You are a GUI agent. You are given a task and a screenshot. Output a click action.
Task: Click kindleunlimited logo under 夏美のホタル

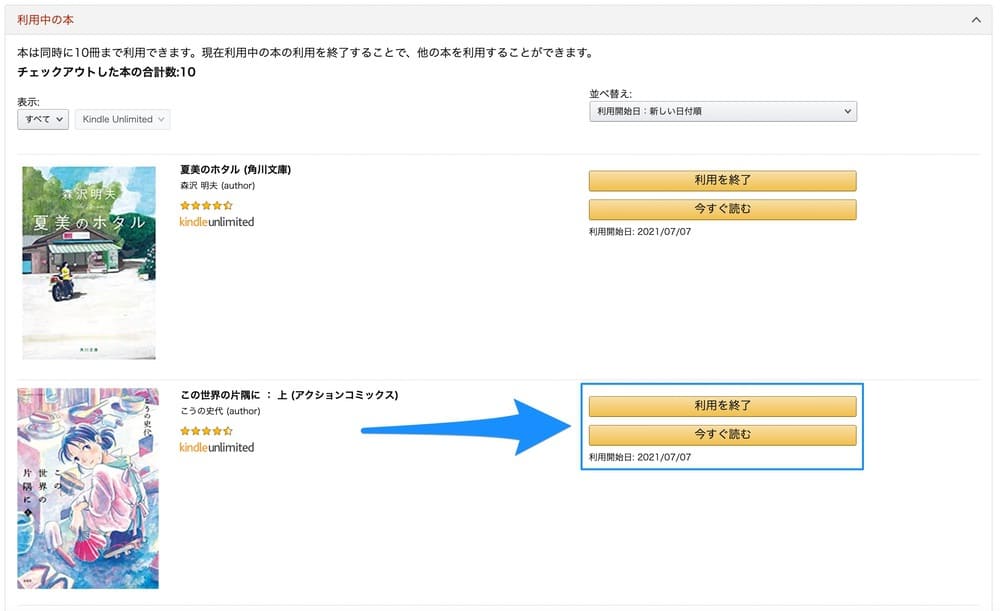217,222
